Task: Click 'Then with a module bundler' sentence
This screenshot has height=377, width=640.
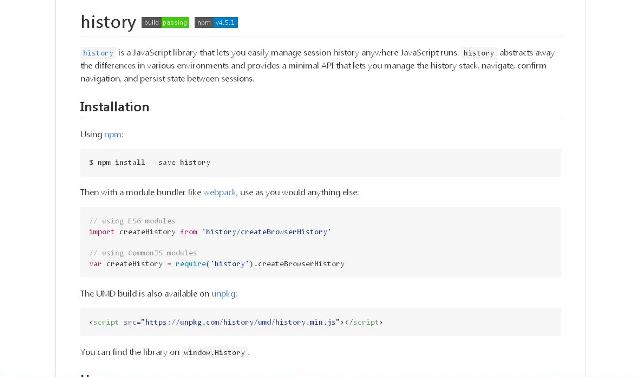Action: (220, 192)
